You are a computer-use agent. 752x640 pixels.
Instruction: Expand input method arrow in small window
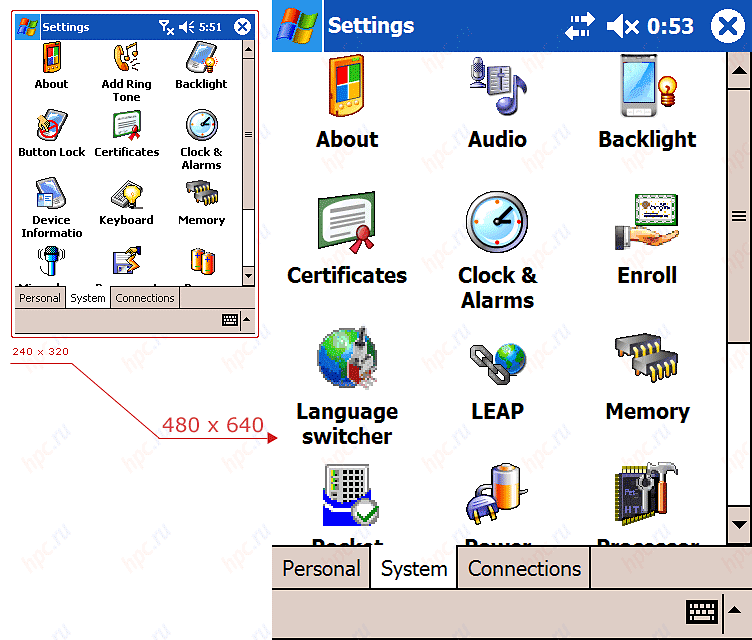(x=247, y=319)
